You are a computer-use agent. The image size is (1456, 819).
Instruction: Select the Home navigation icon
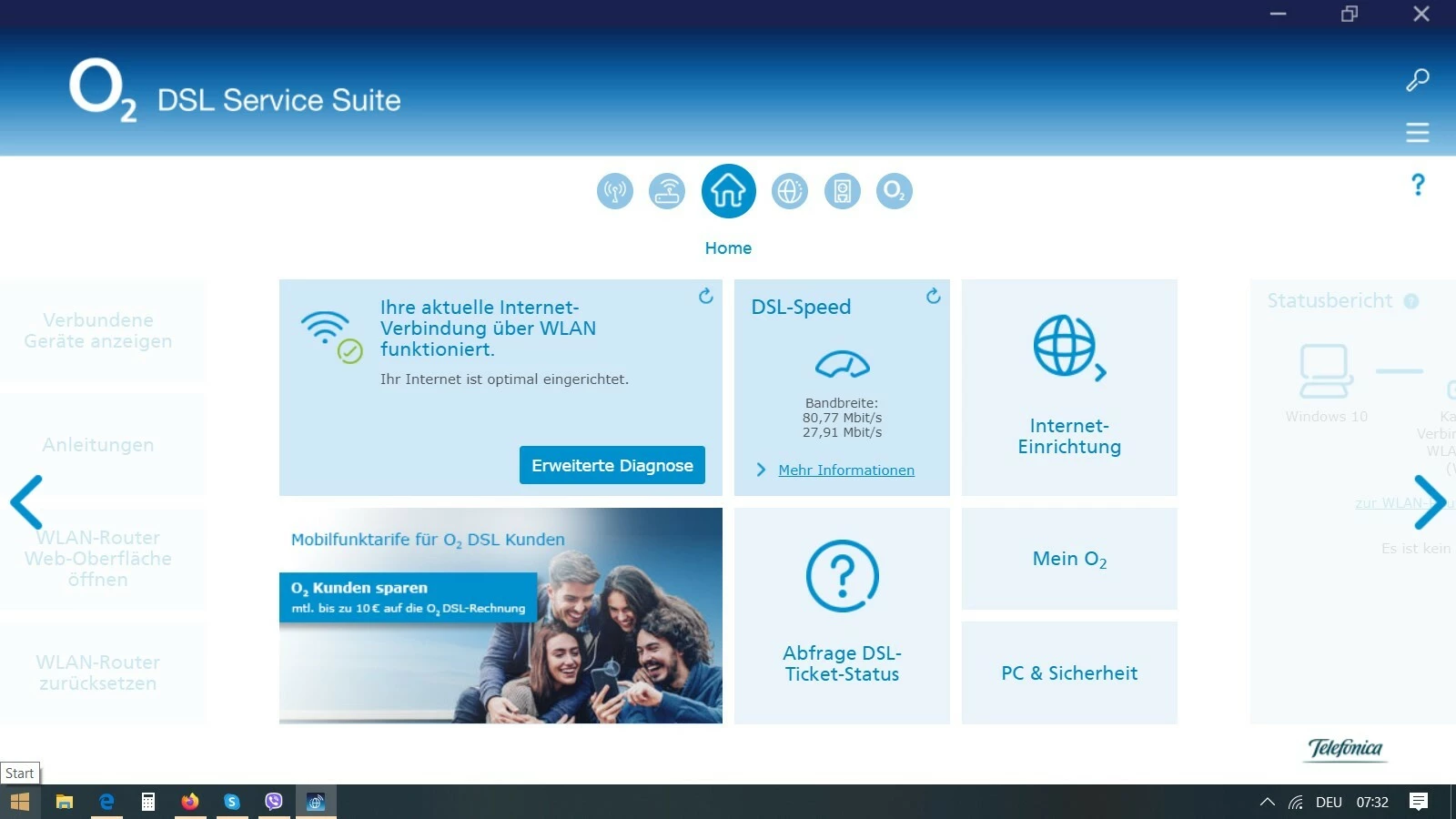click(x=728, y=191)
